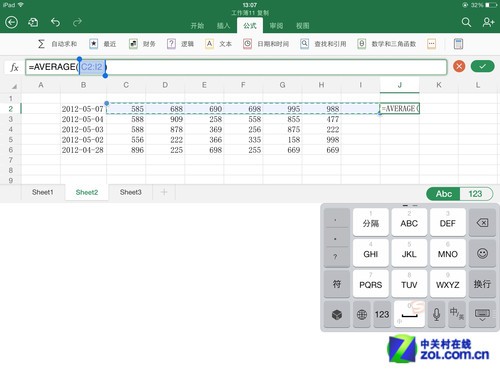Tap the 换行 (return) key
Viewport: 500px width, 375px height.
482,284
